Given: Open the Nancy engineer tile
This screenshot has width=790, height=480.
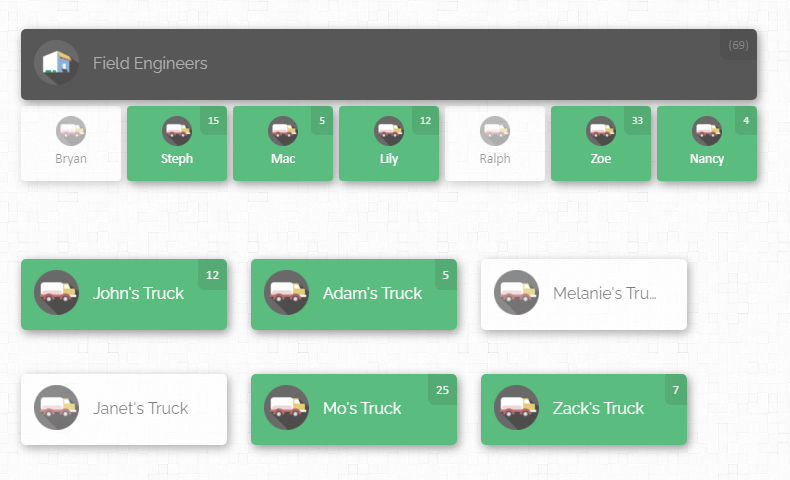Looking at the screenshot, I should (707, 146).
